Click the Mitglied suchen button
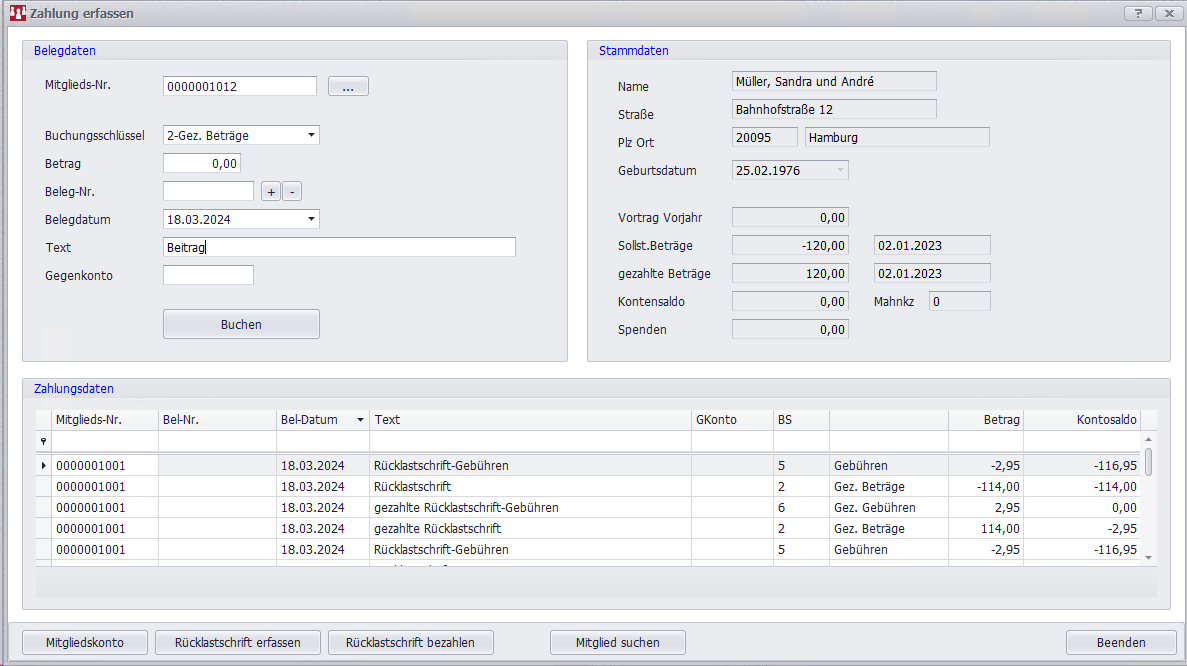The width and height of the screenshot is (1187, 666). pyautogui.click(x=618, y=642)
